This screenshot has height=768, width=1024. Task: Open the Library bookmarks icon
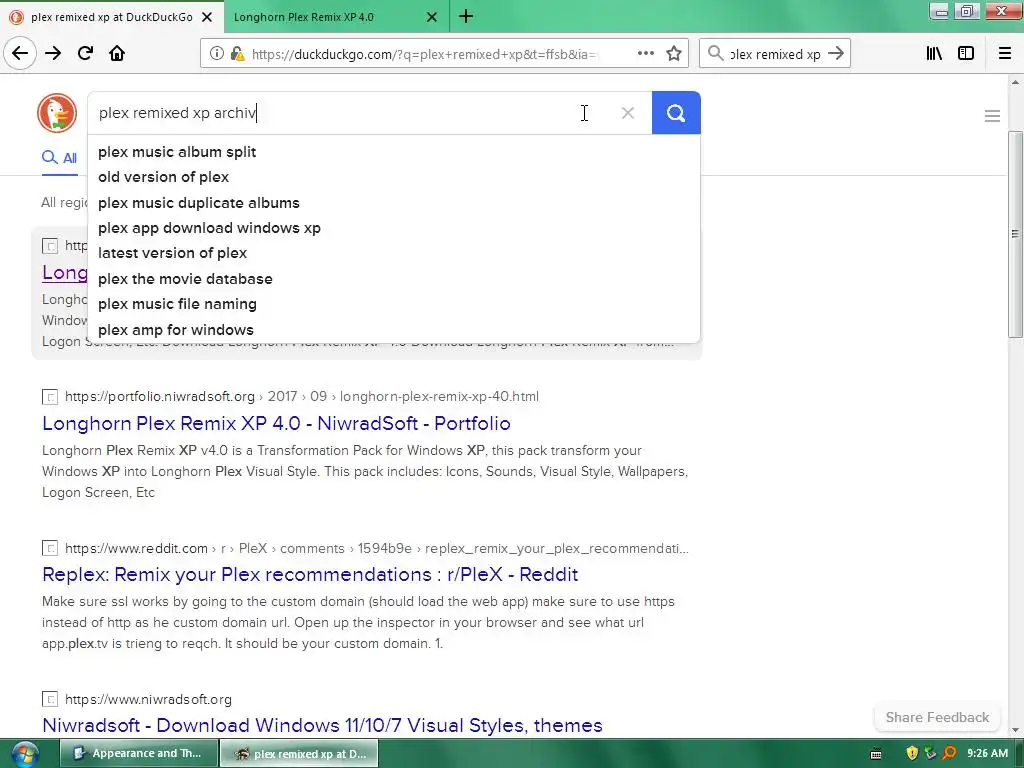(934, 54)
